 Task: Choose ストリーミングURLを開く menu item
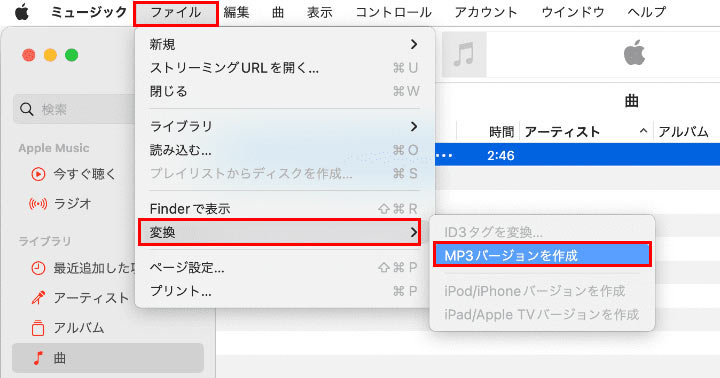[x=284, y=68]
